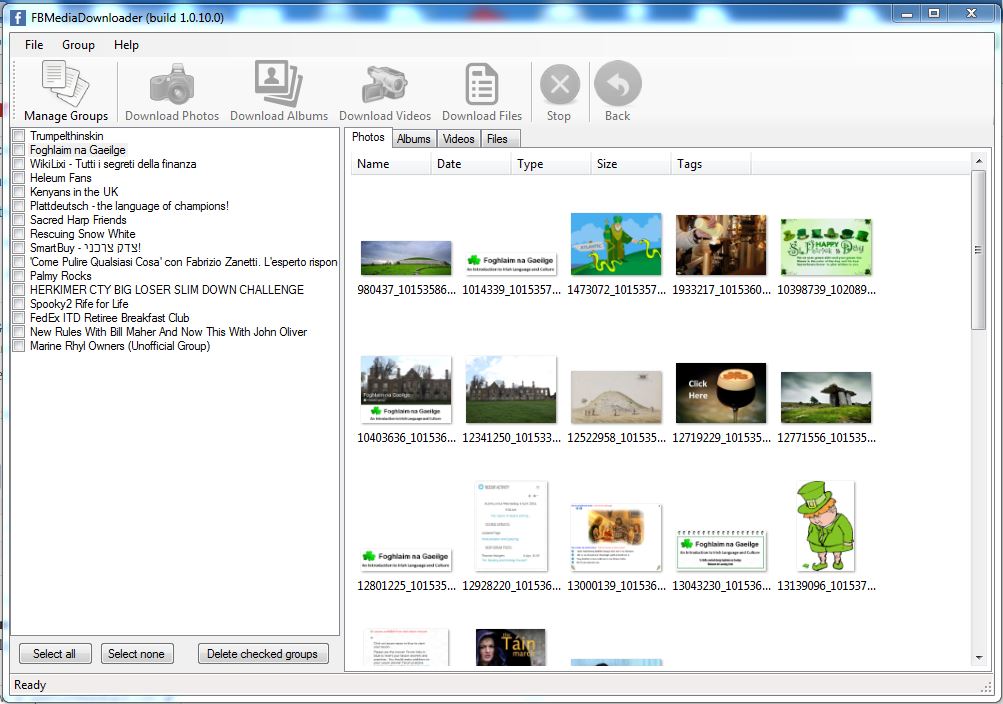The height and width of the screenshot is (704, 1003).
Task: Click the Select all button
Action: [x=54, y=654]
